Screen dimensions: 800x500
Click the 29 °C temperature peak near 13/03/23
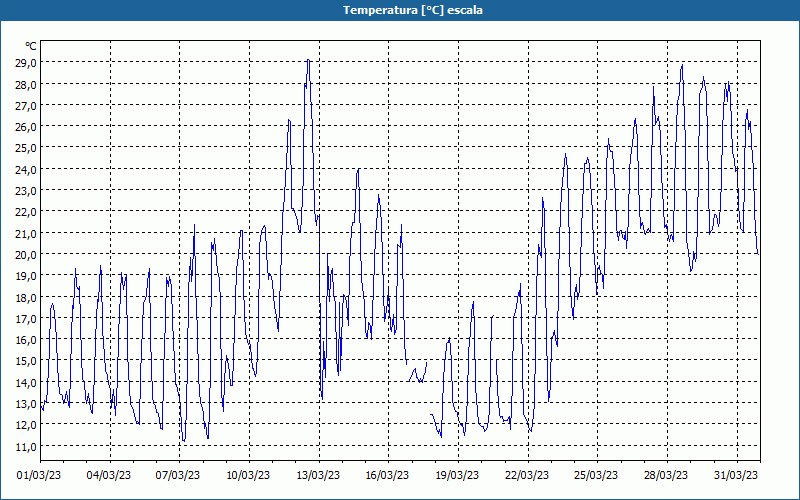coord(308,60)
